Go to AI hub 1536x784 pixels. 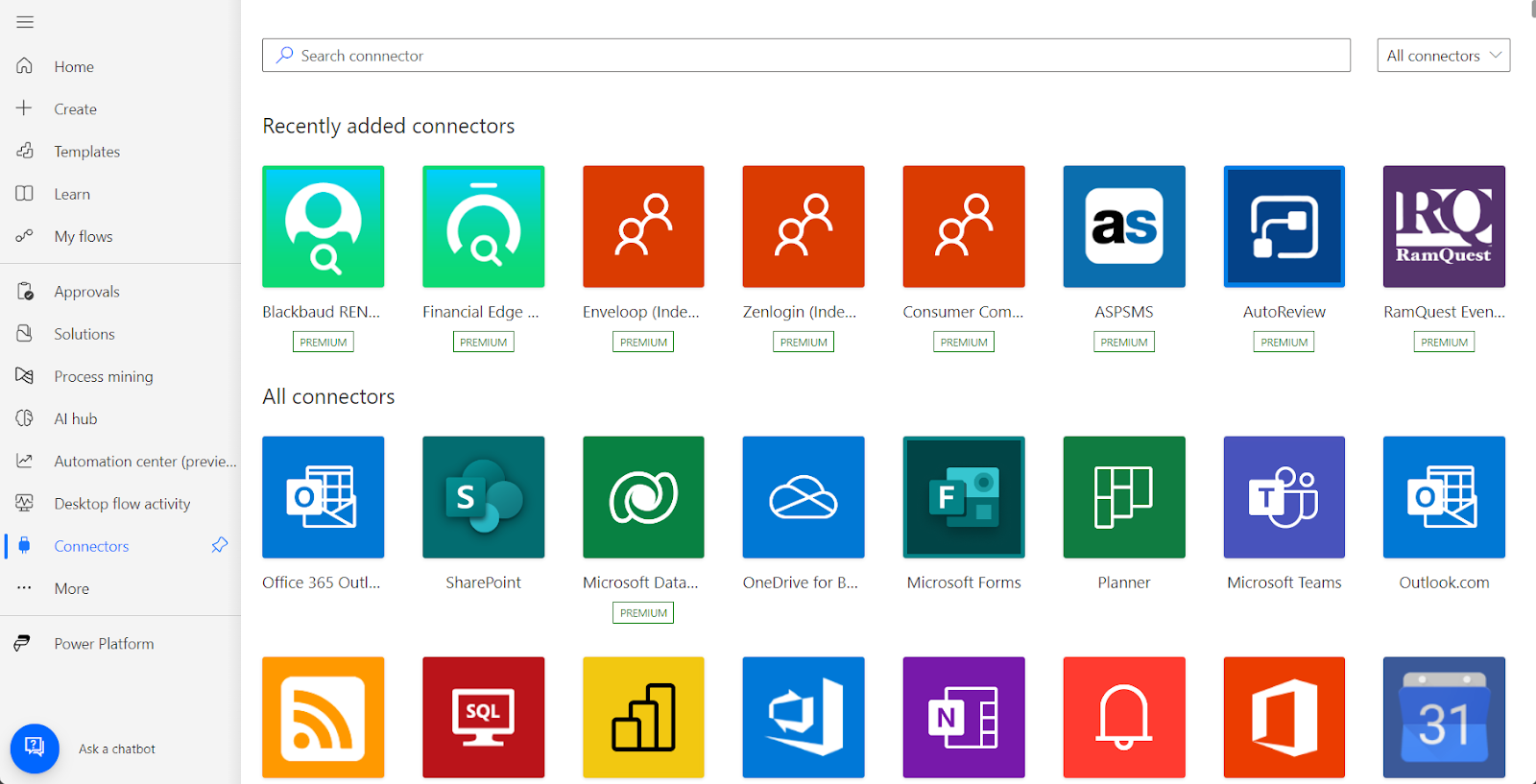120,418
